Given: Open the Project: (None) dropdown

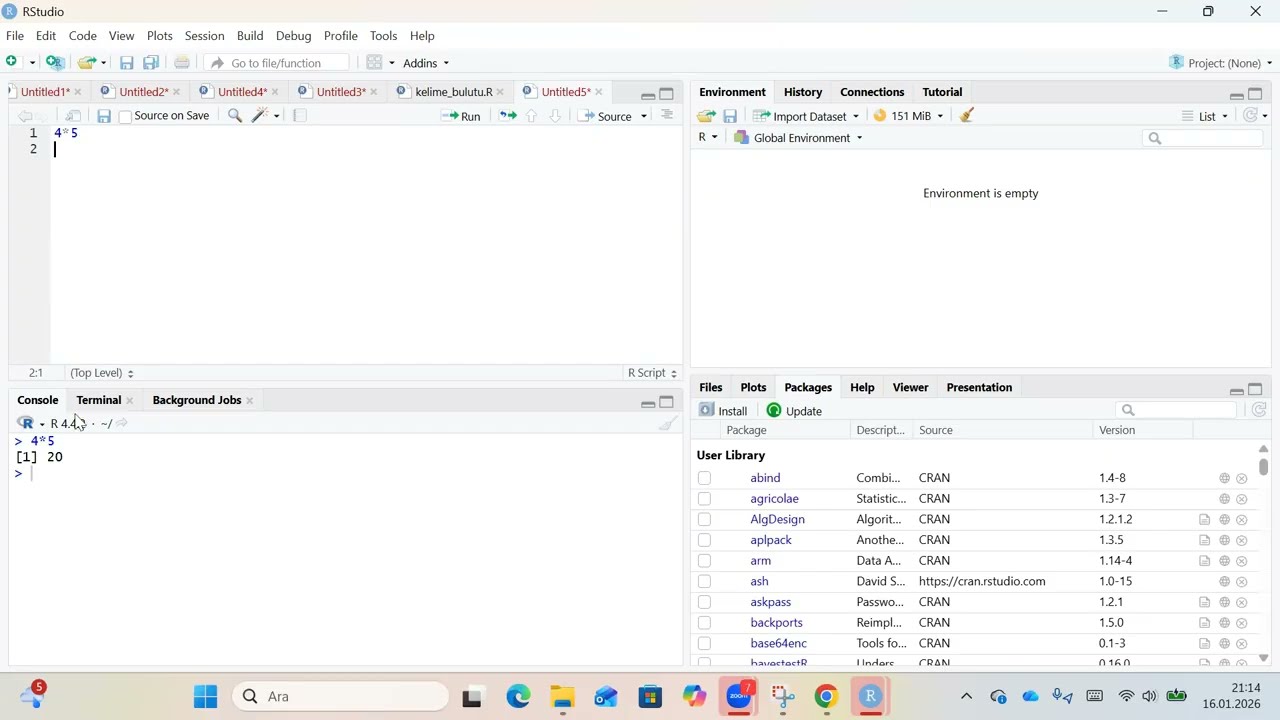Looking at the screenshot, I should click(x=1221, y=63).
